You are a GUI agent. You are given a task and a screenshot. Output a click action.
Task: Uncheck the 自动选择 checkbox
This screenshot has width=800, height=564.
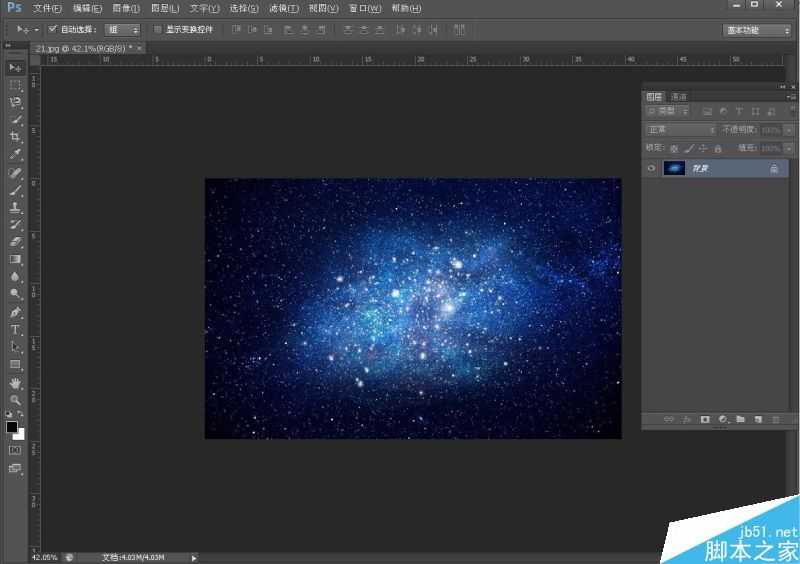click(x=53, y=30)
